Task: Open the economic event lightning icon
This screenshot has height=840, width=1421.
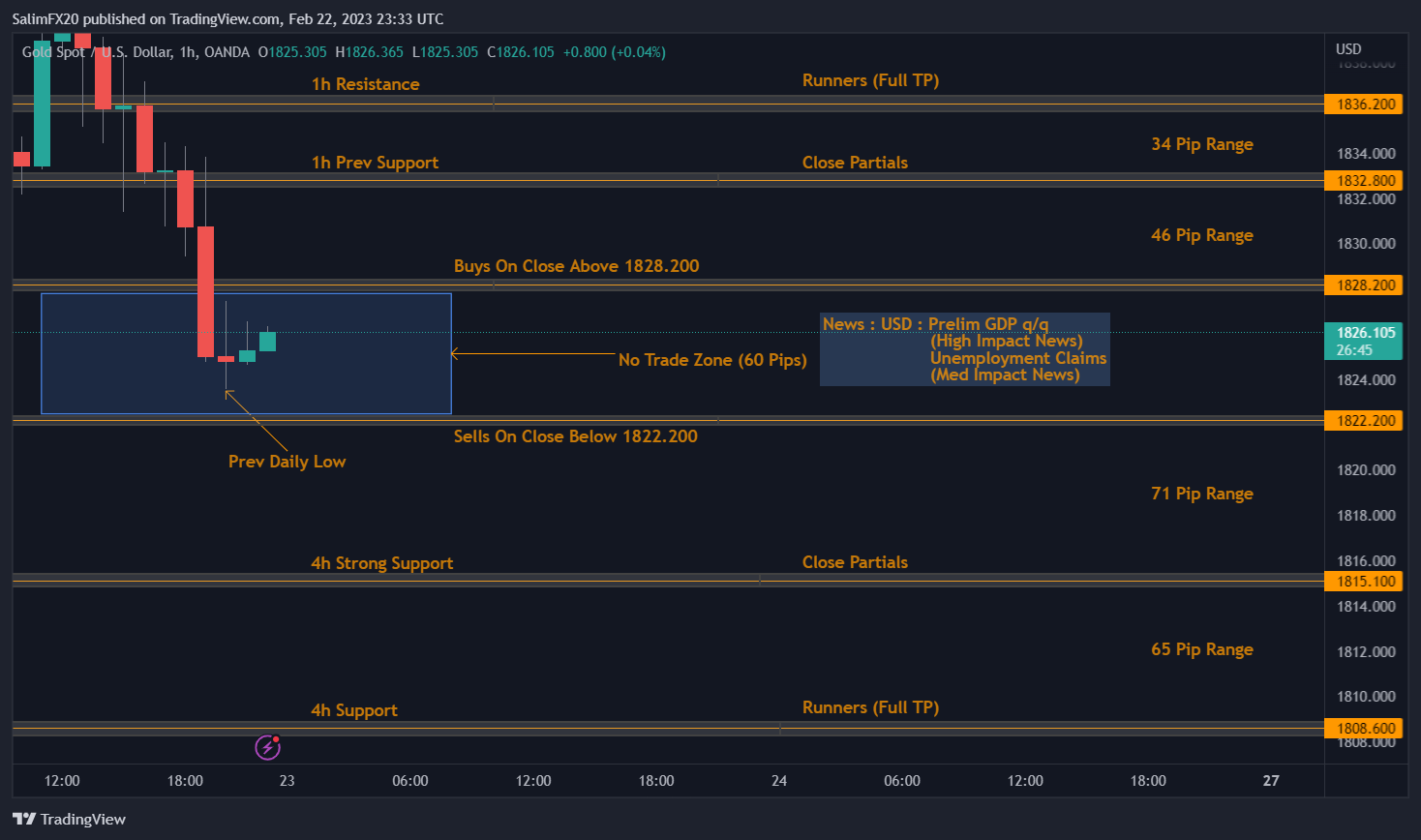Action: [267, 747]
